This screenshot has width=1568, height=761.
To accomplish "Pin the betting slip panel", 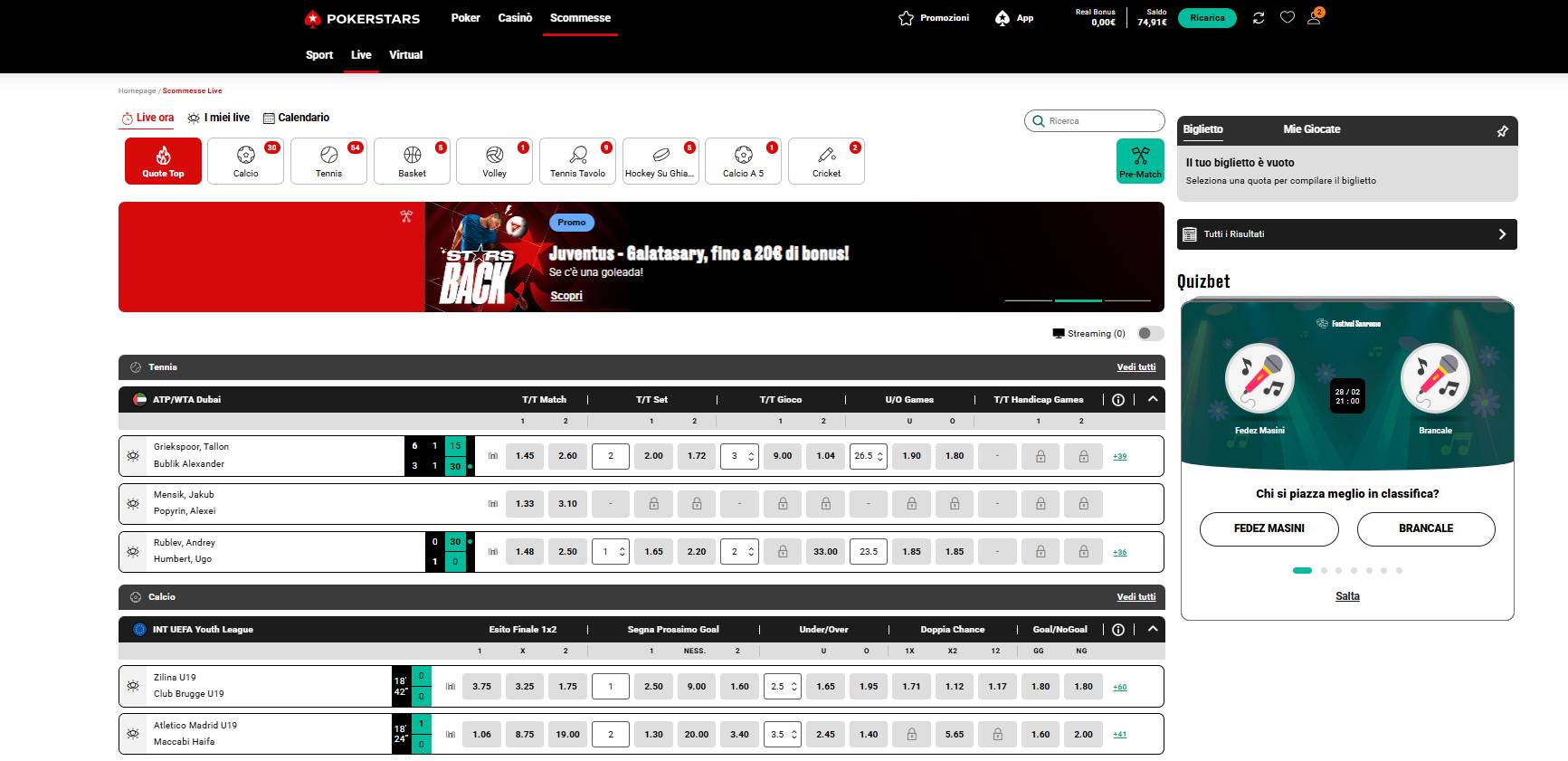I will tap(1502, 131).
